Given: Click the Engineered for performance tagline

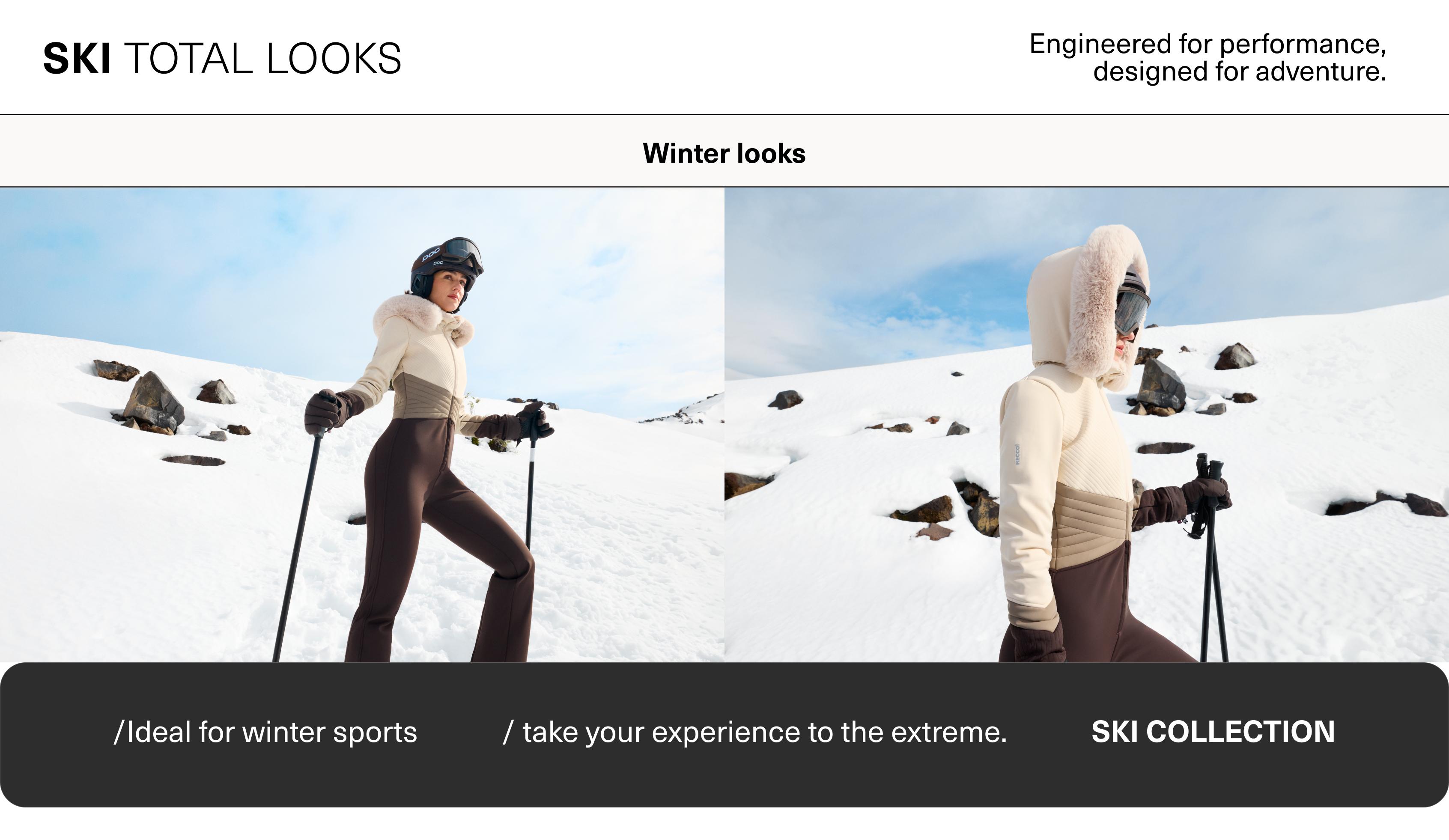Looking at the screenshot, I should tap(1207, 57).
